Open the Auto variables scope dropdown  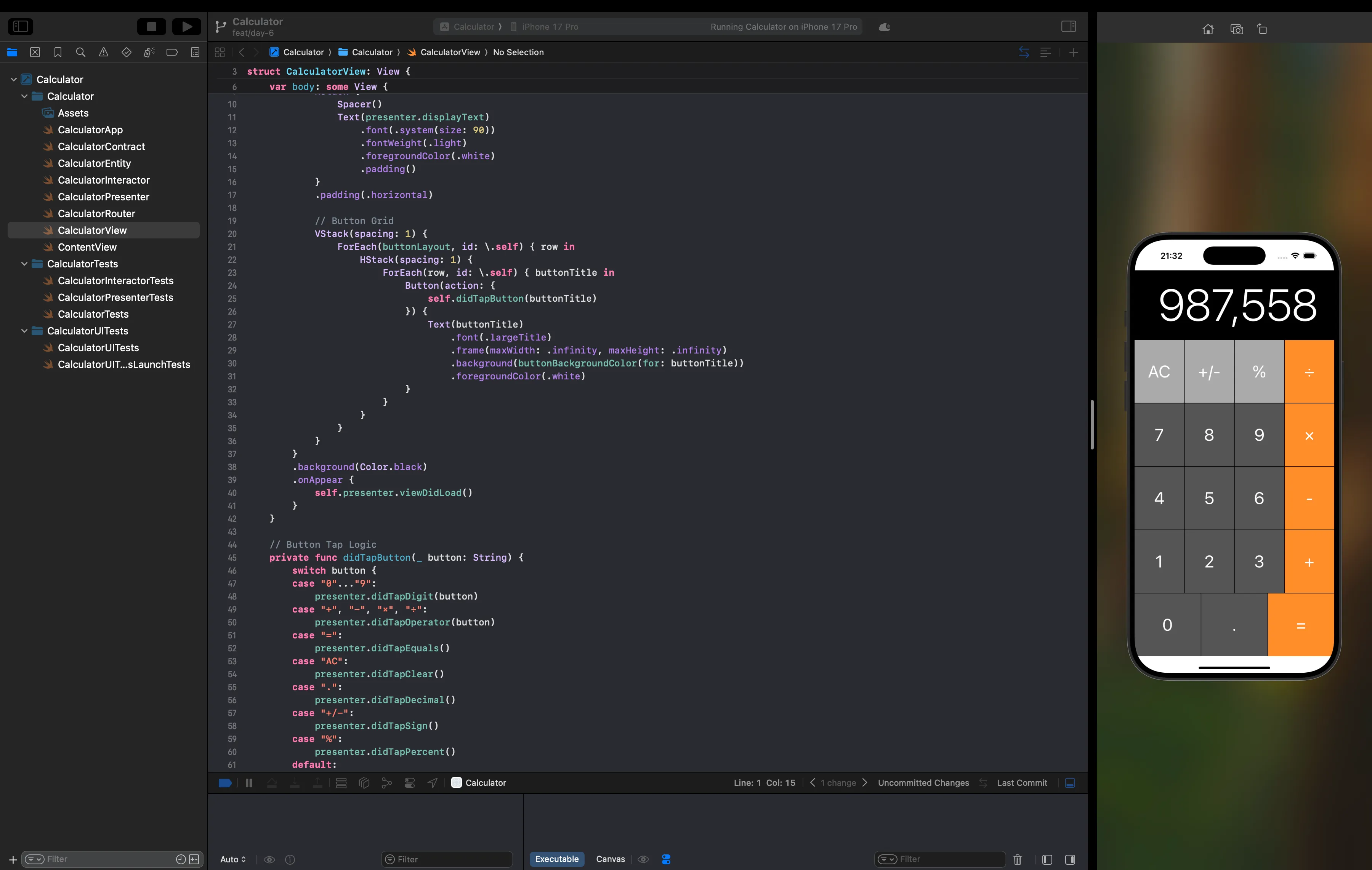pyautogui.click(x=233, y=859)
